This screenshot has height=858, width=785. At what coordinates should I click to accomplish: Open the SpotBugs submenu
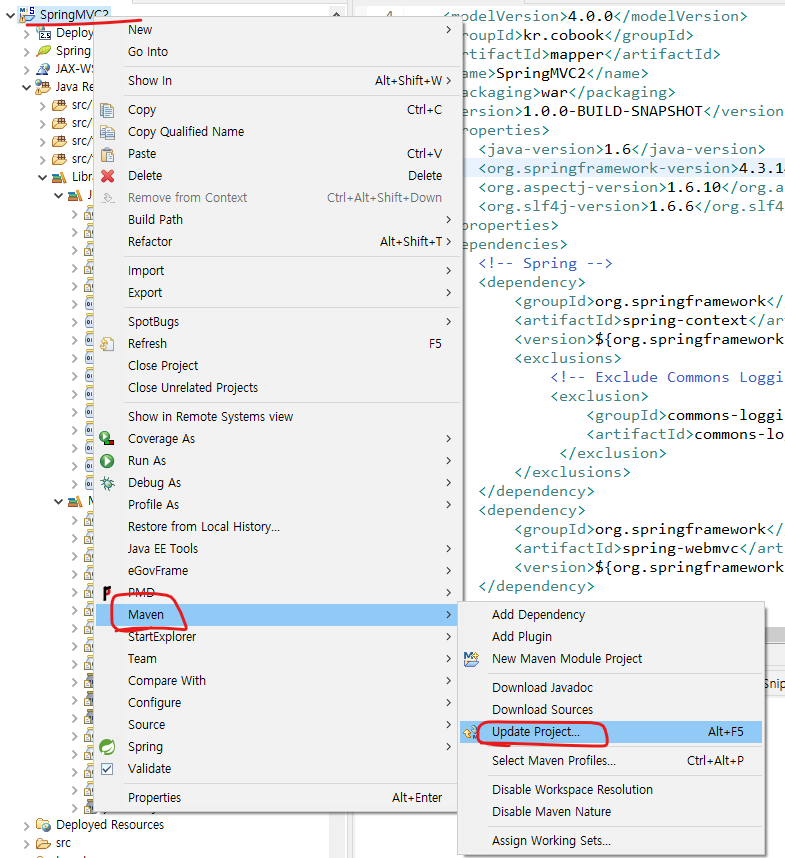point(277,322)
